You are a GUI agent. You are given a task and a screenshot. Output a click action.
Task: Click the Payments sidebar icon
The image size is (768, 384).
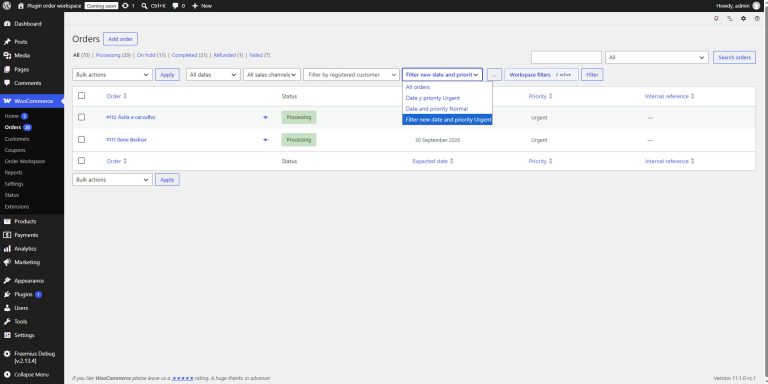(7, 235)
